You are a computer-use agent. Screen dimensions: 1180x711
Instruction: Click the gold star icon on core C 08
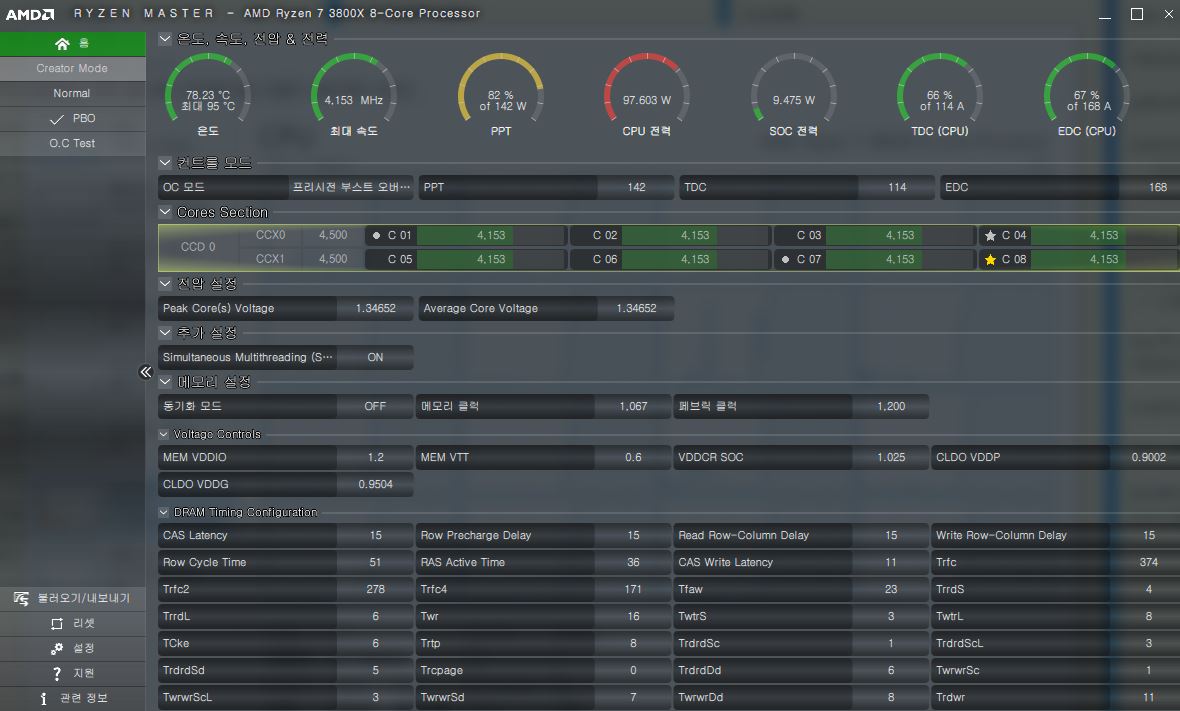tap(990, 260)
